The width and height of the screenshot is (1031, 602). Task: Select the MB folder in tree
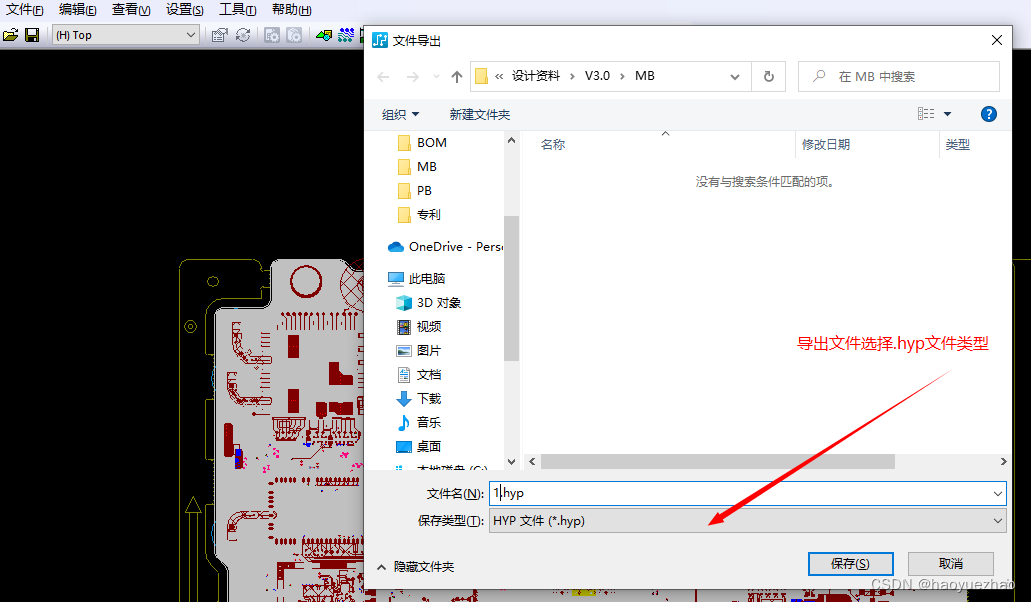418,167
